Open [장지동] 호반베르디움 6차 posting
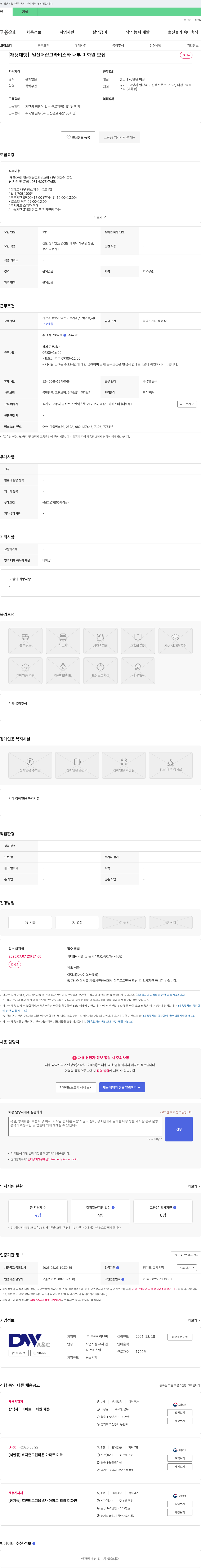Image resolution: width=201 pixels, height=1568 pixels. pyautogui.click(x=43, y=1500)
